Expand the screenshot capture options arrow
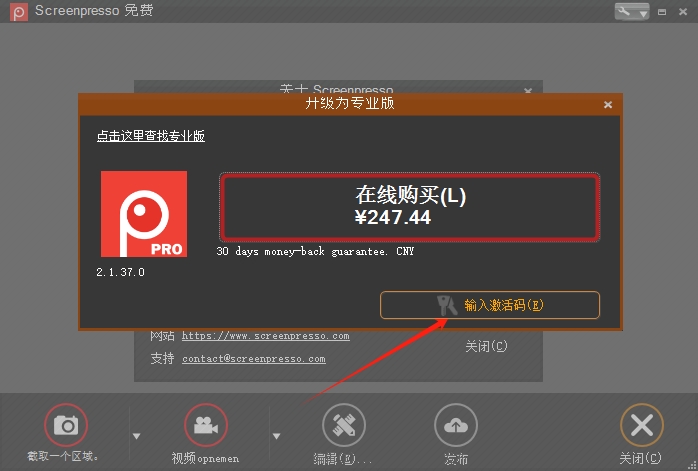698x471 pixels. tap(137, 435)
